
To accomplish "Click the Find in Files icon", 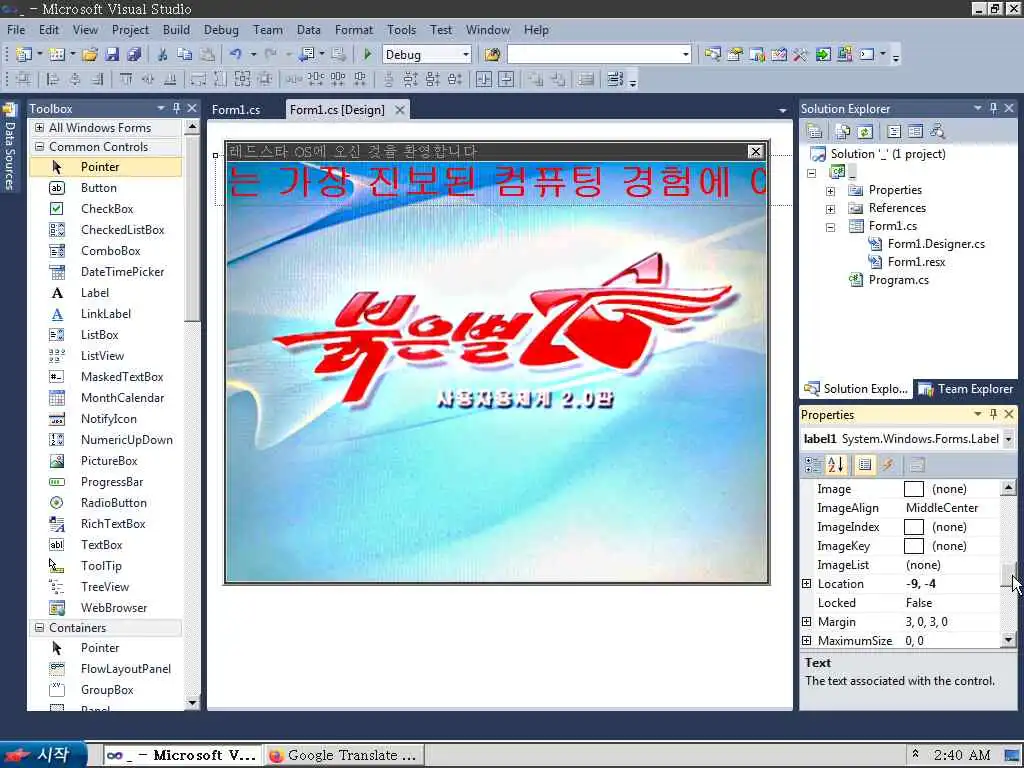I will pyautogui.click(x=492, y=54).
